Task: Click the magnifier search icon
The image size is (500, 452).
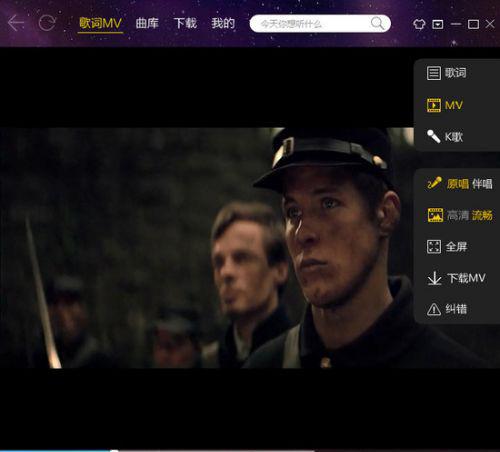Action: tap(377, 23)
